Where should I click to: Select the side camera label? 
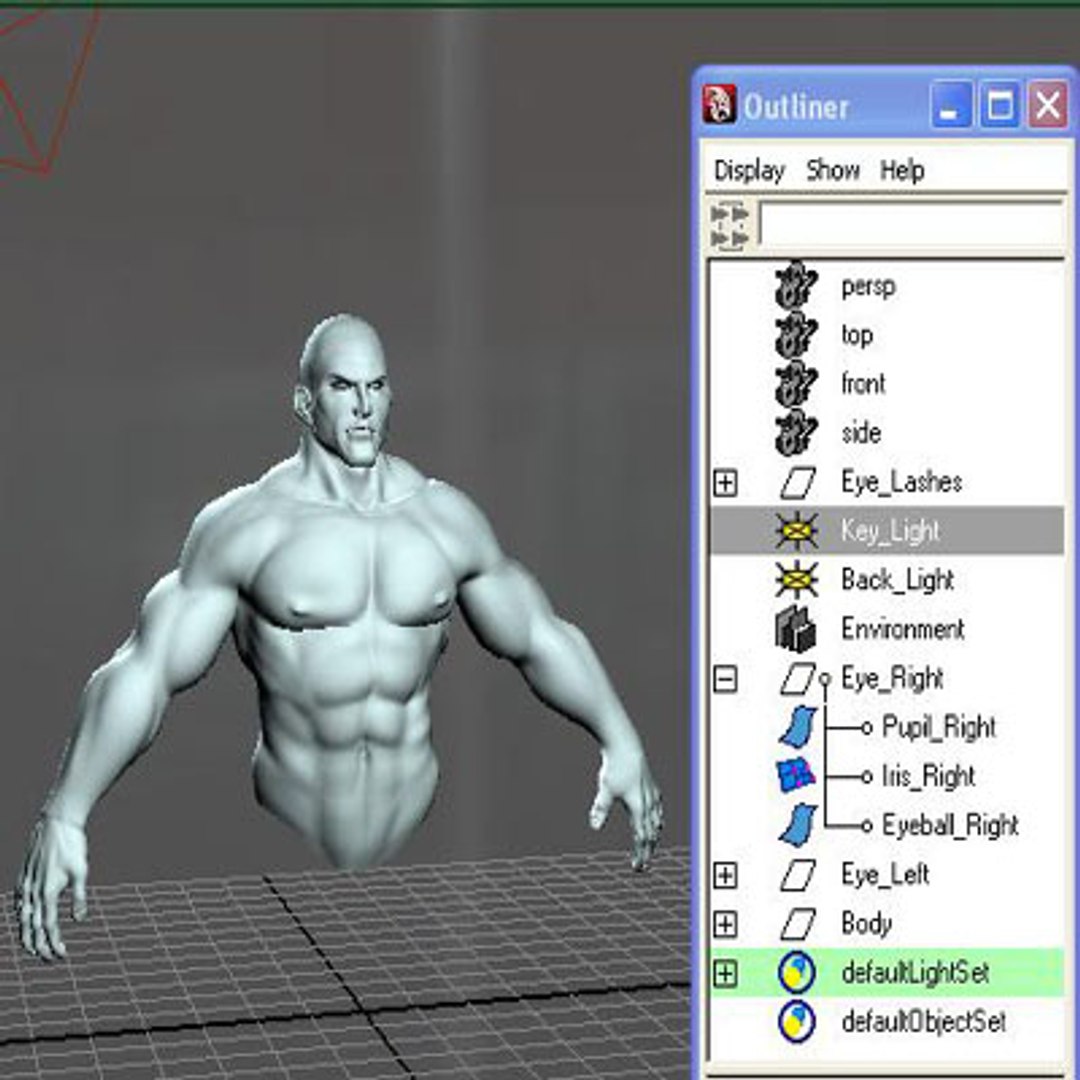861,433
